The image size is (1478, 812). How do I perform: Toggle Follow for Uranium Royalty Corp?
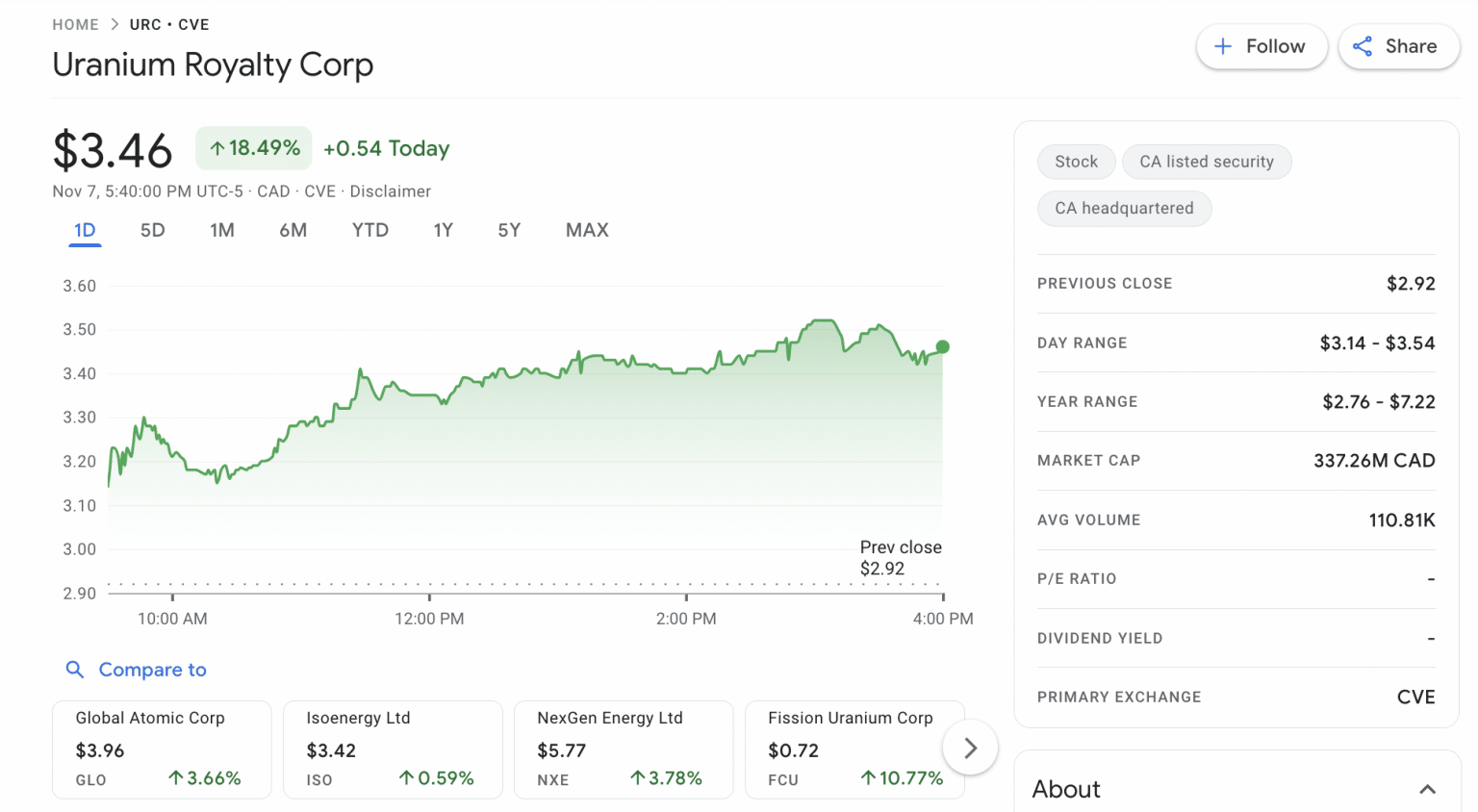pyautogui.click(x=1261, y=45)
